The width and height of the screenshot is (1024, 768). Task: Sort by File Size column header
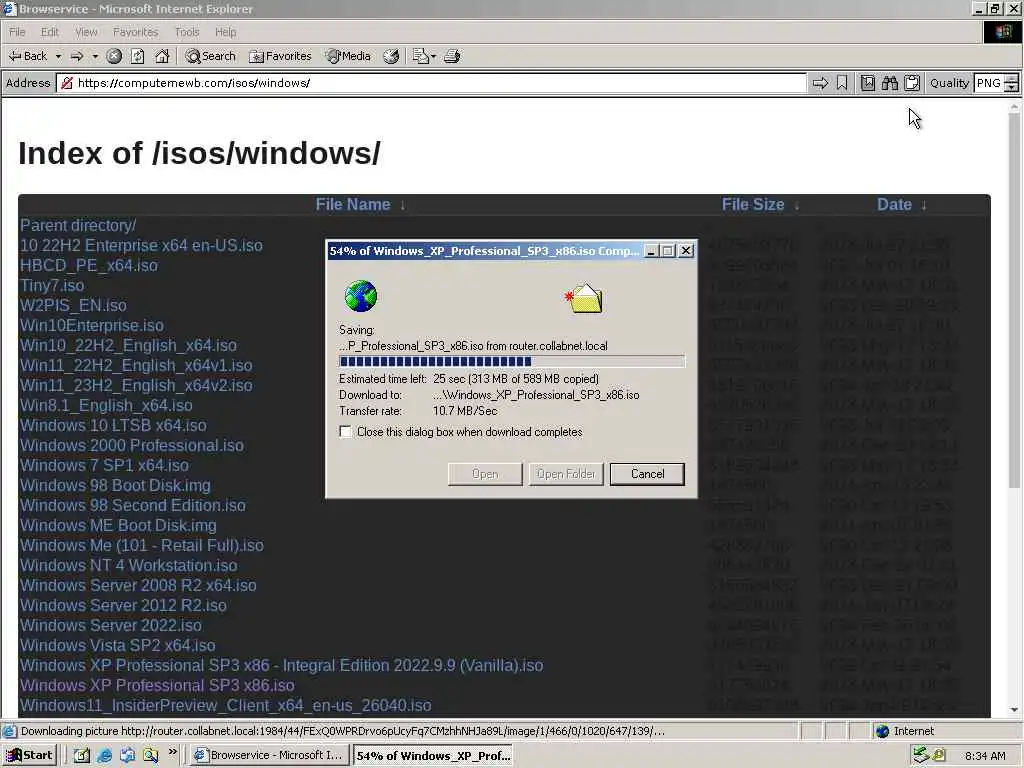pos(752,204)
